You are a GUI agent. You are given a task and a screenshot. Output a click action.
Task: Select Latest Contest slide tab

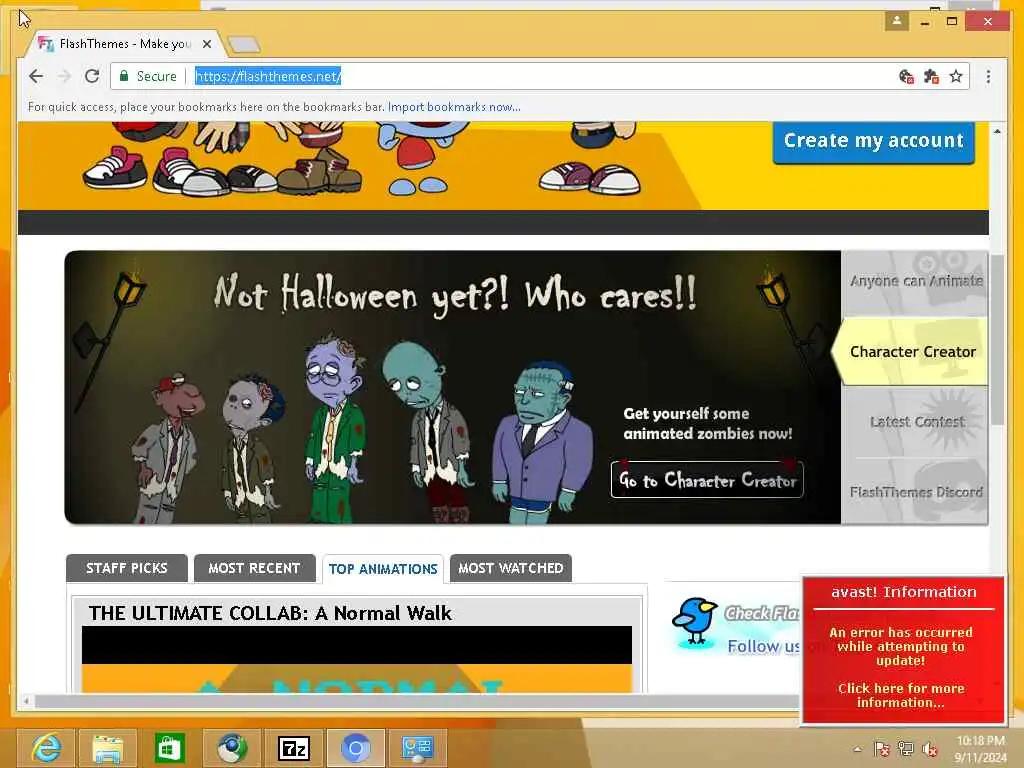pos(914,422)
